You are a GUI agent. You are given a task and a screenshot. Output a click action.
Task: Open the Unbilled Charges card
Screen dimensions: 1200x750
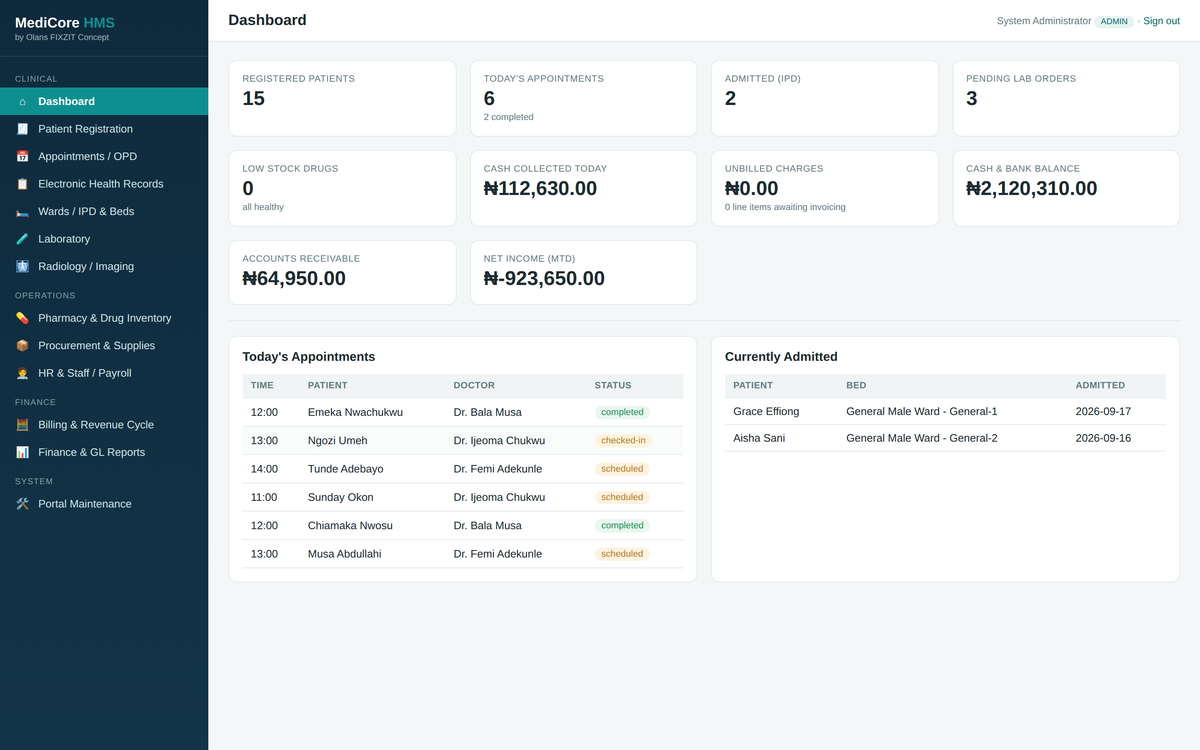825,188
